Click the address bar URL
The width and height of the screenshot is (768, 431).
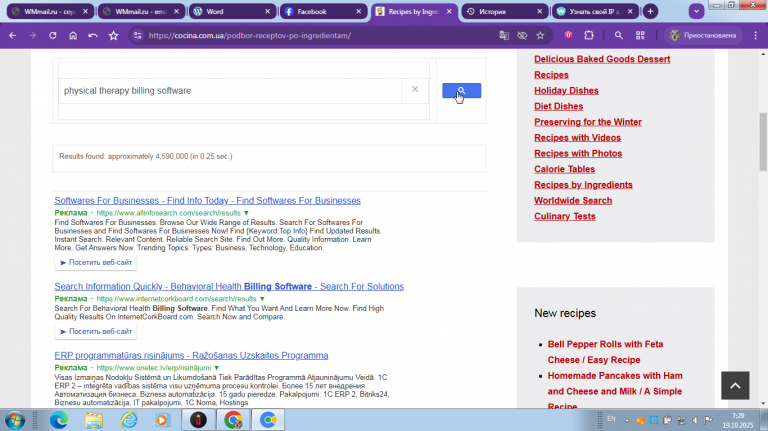click(250, 35)
